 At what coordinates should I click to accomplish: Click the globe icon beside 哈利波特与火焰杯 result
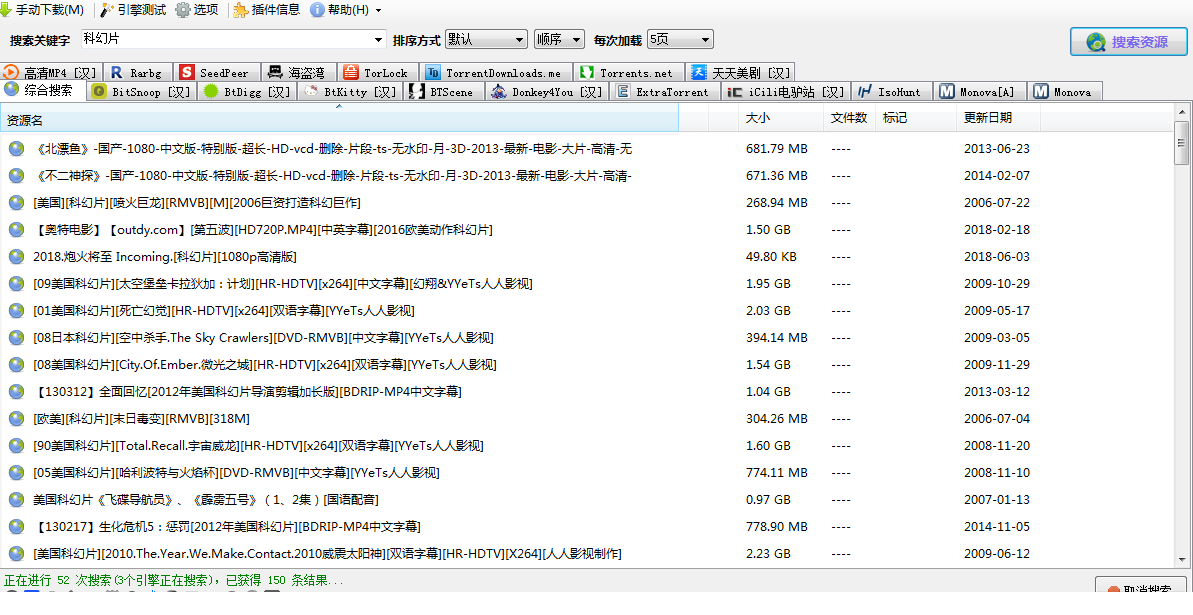coord(16,473)
